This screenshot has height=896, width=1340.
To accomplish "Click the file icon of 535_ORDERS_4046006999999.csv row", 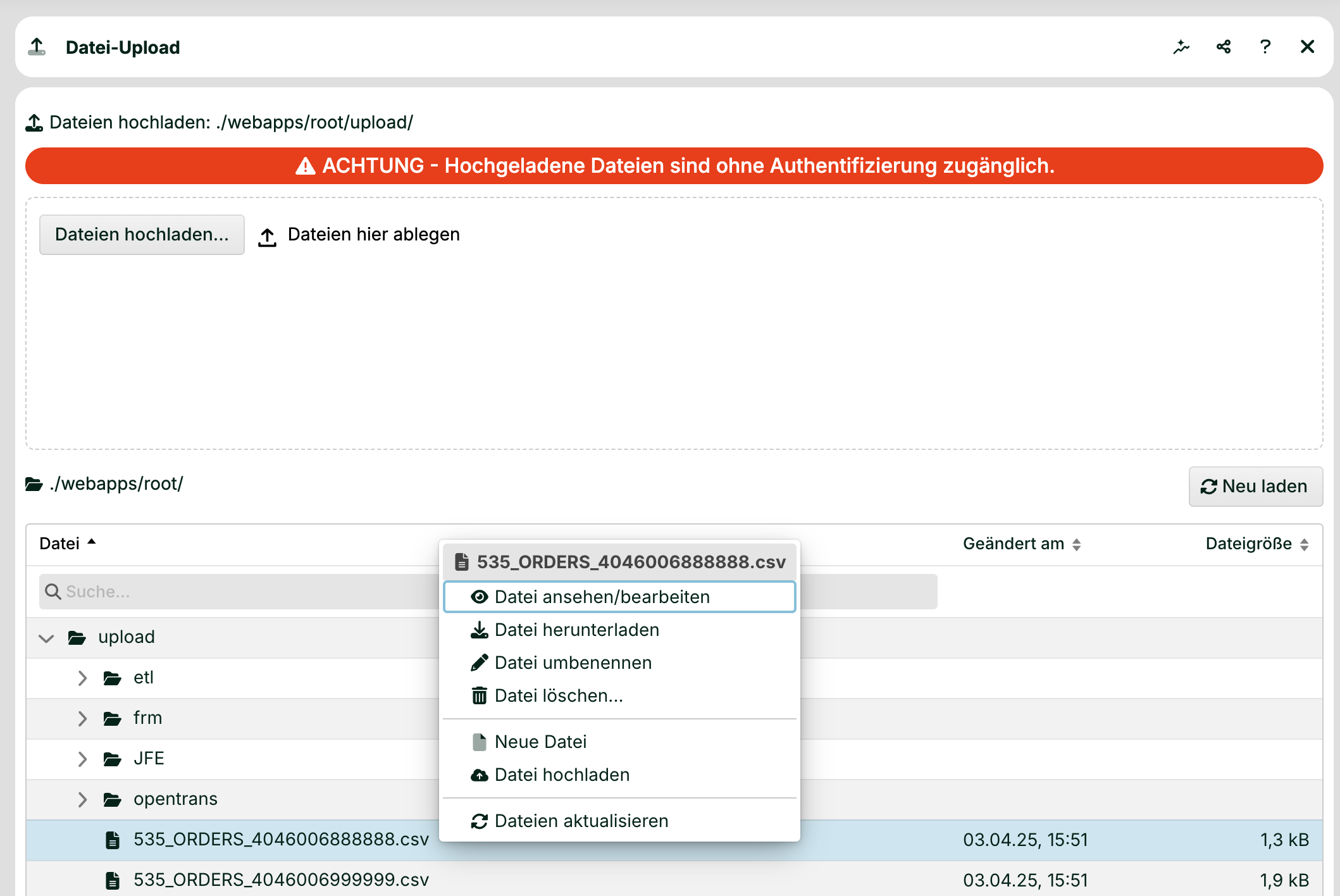I will coord(113,880).
